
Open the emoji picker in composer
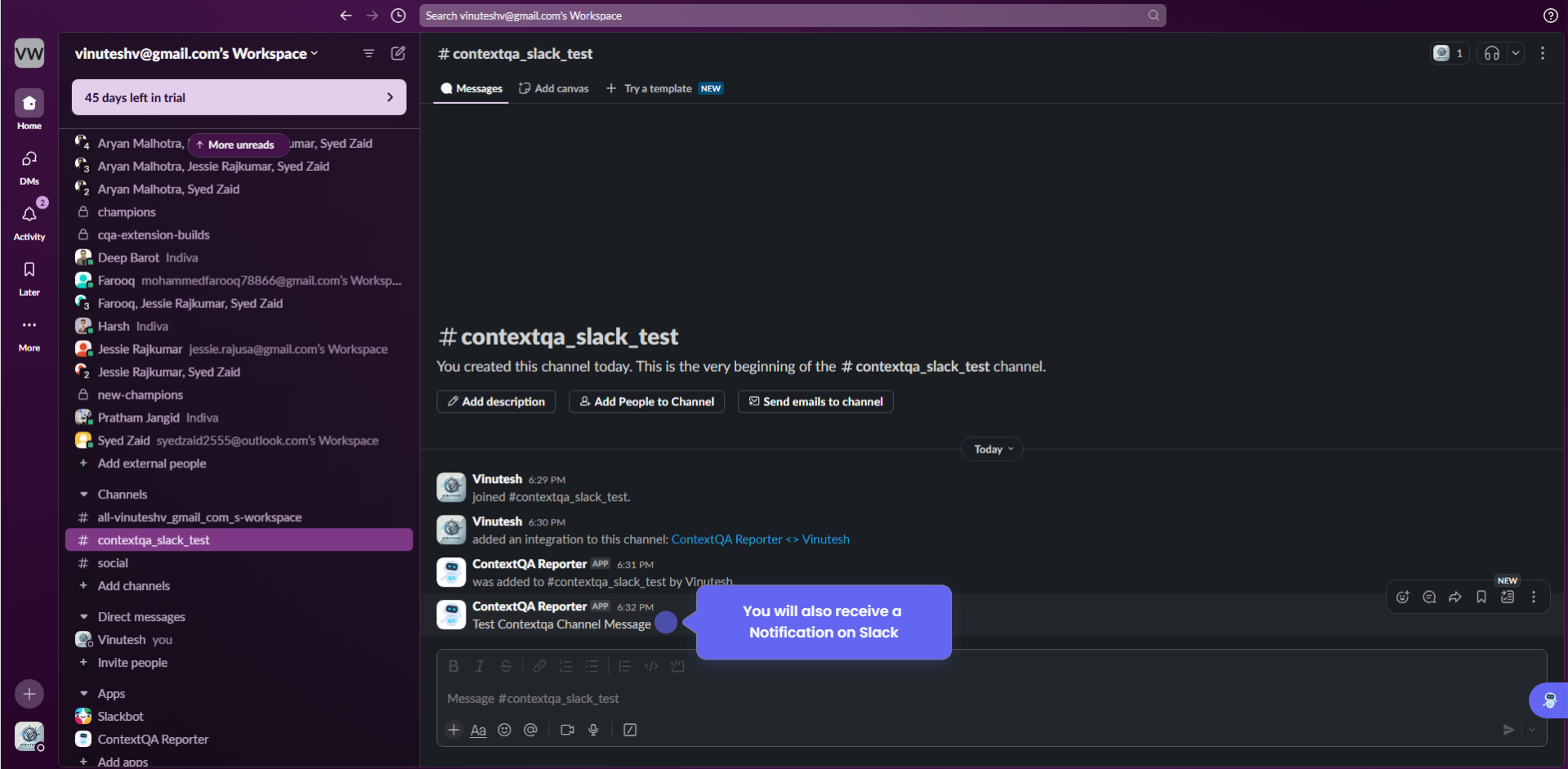tap(504, 730)
